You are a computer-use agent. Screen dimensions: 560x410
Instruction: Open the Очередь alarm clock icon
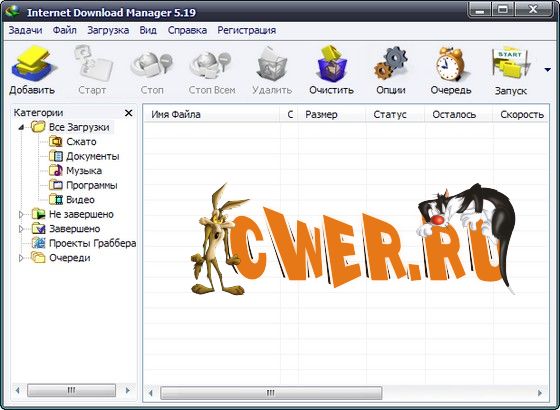pos(451,64)
